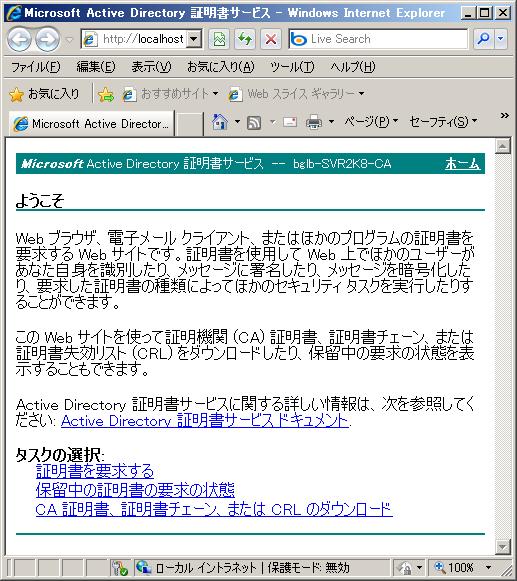Click the Print printer icon

point(314,122)
